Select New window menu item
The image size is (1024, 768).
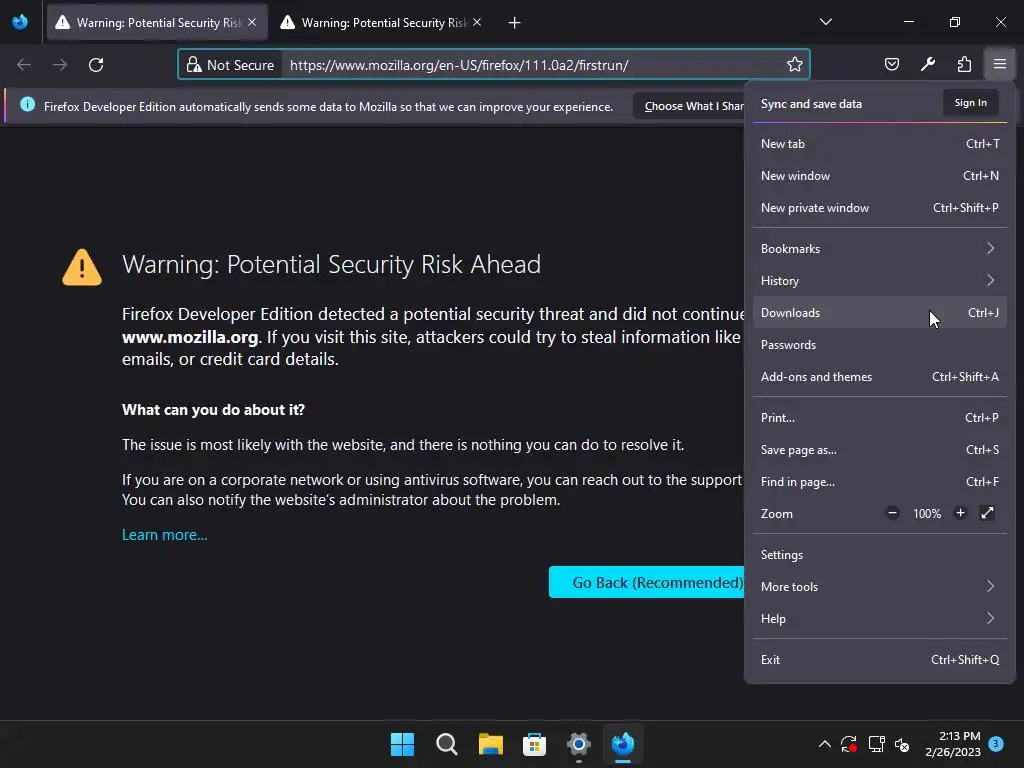pyautogui.click(x=880, y=176)
